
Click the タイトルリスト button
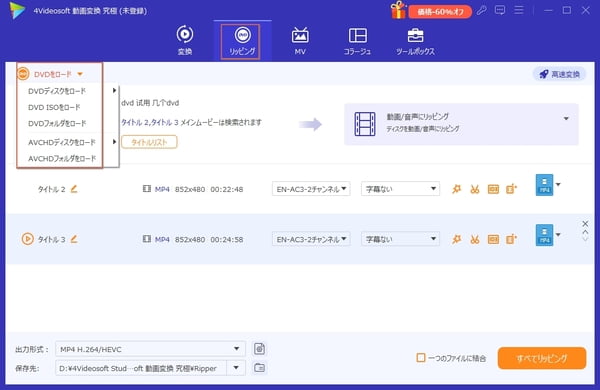point(149,142)
